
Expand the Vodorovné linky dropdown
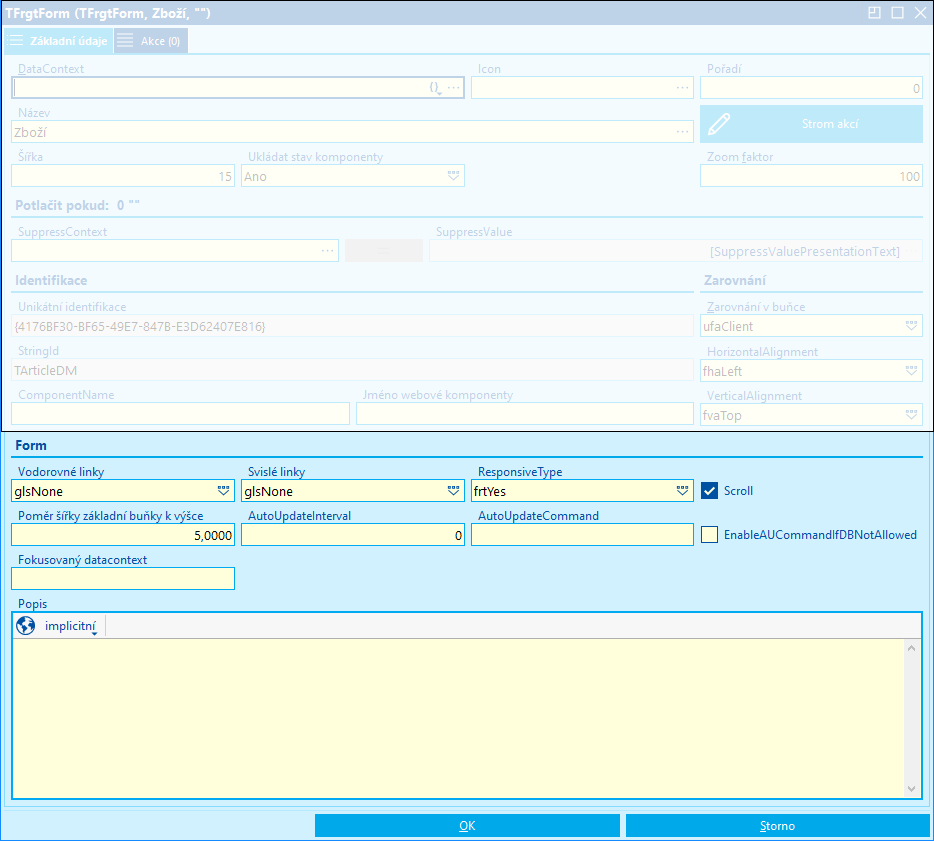point(223,491)
